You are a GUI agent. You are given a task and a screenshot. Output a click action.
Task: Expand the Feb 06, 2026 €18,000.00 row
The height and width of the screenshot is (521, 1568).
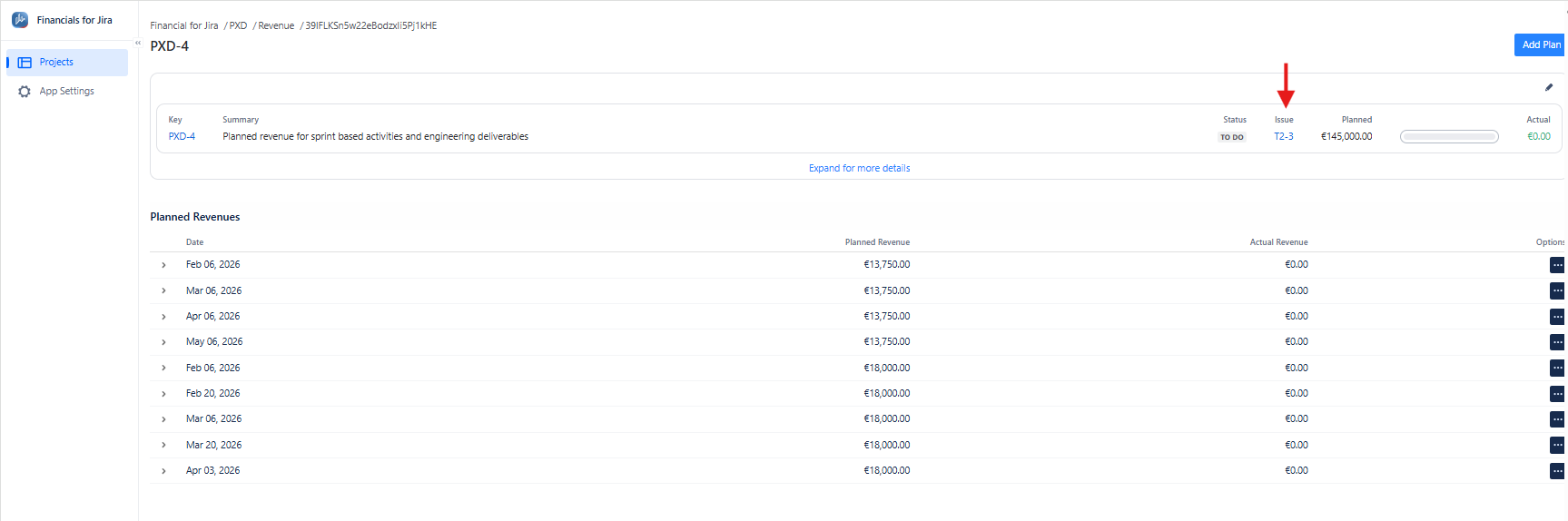163,368
